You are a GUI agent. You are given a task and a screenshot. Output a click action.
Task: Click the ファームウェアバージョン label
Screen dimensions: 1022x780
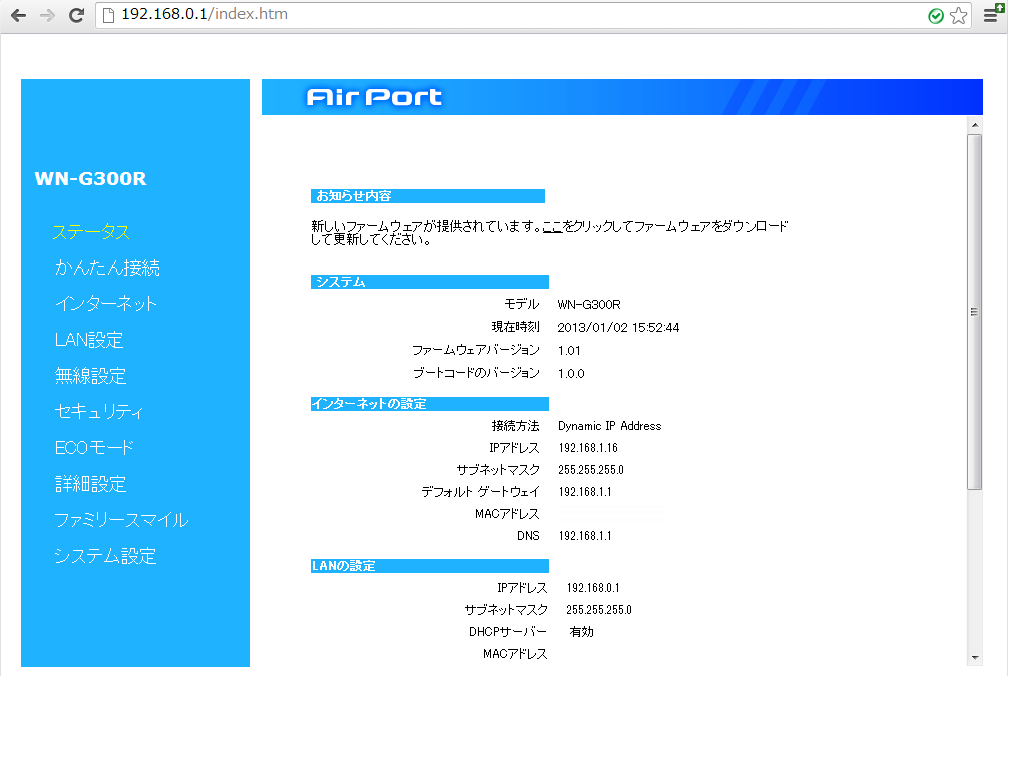pyautogui.click(x=476, y=351)
